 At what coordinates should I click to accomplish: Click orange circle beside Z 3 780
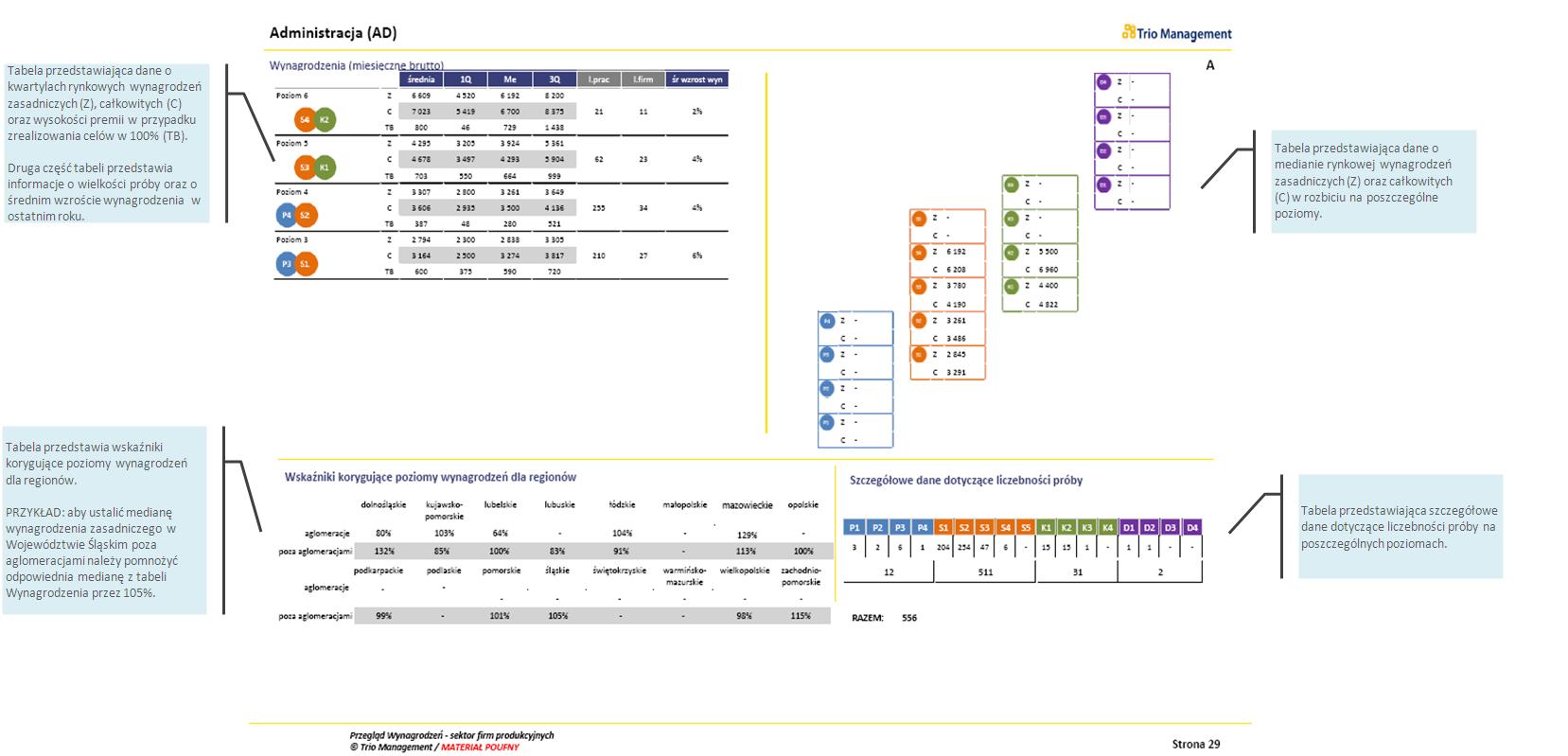(919, 286)
